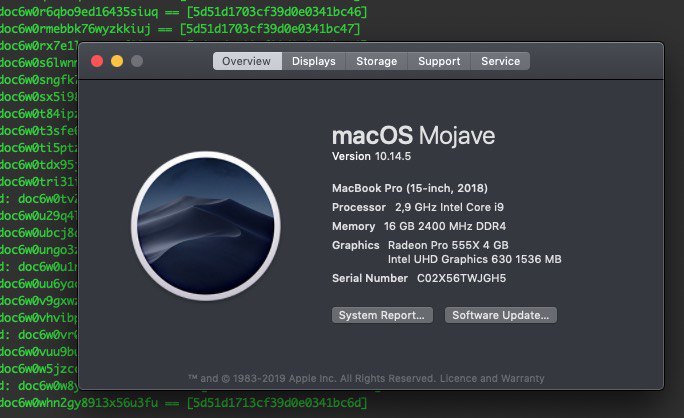This screenshot has width=684, height=418.
Task: Open the Storage tab
Action: coord(376,61)
